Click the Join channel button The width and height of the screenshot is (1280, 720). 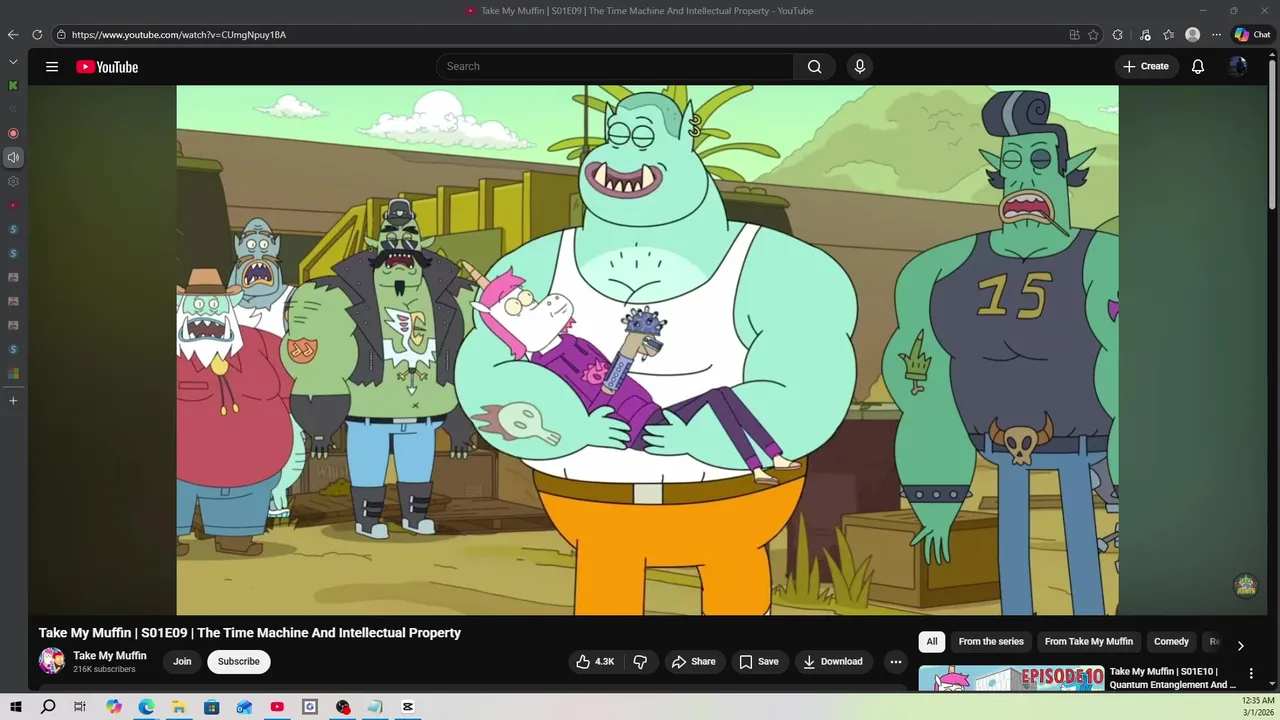182,661
